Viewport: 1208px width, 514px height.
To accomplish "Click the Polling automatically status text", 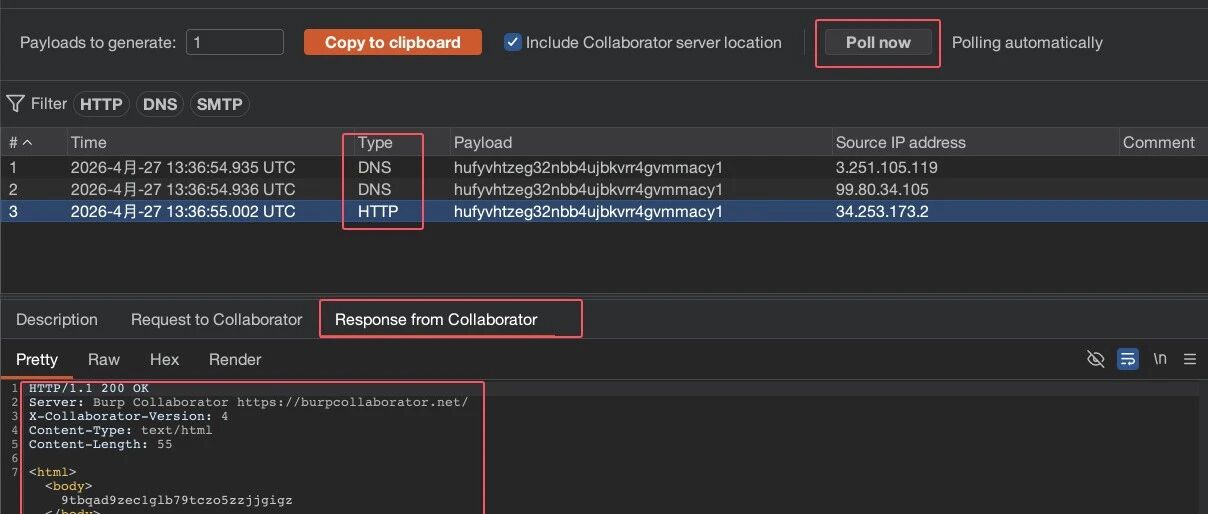I will pyautogui.click(x=1027, y=42).
